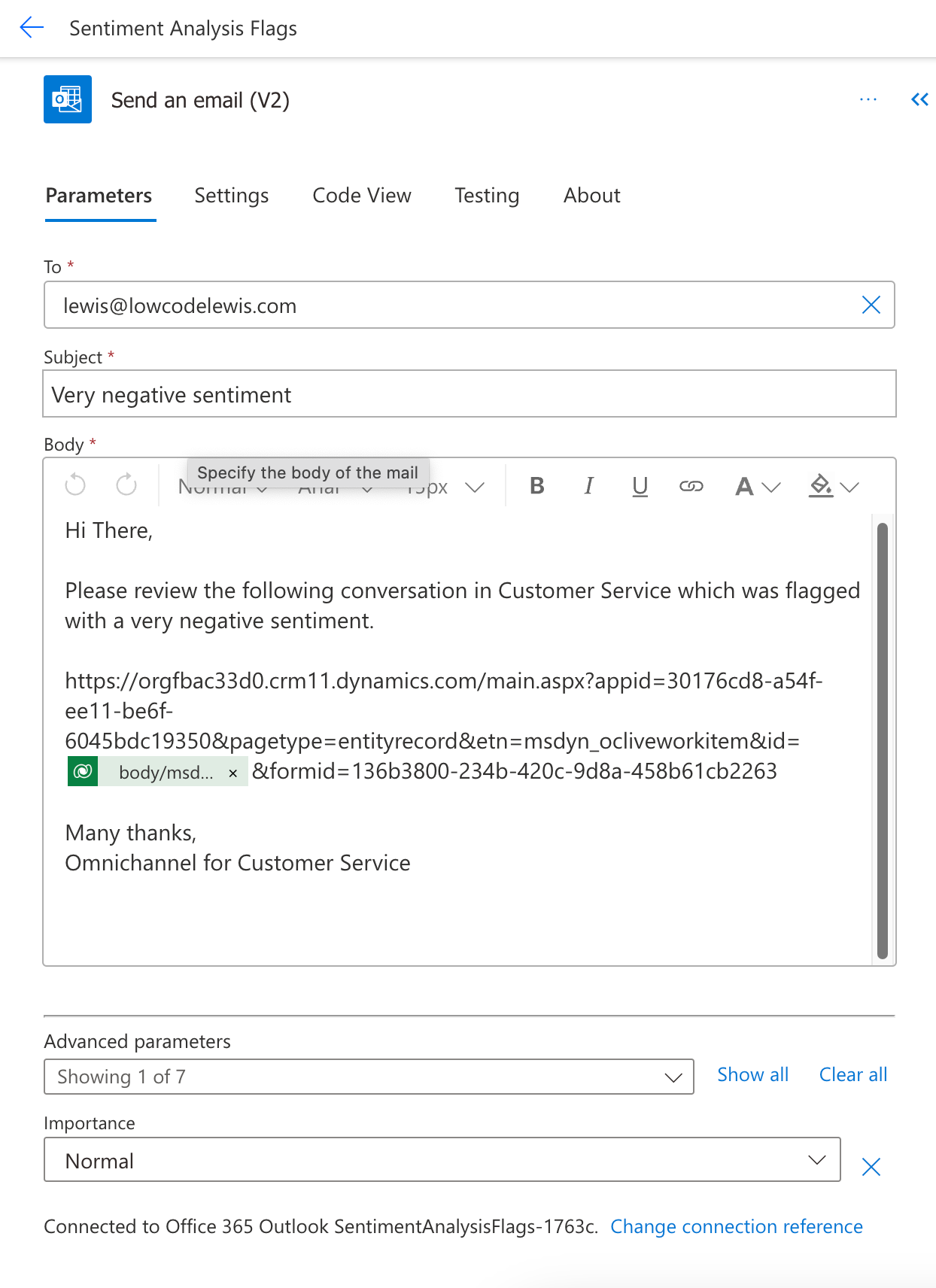
Task: Remove the body/msd dynamic content token
Action: pos(233,773)
